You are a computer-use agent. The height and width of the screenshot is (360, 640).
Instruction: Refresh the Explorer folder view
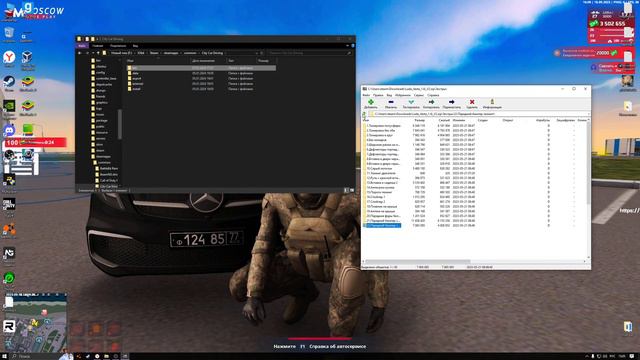tap(262, 53)
